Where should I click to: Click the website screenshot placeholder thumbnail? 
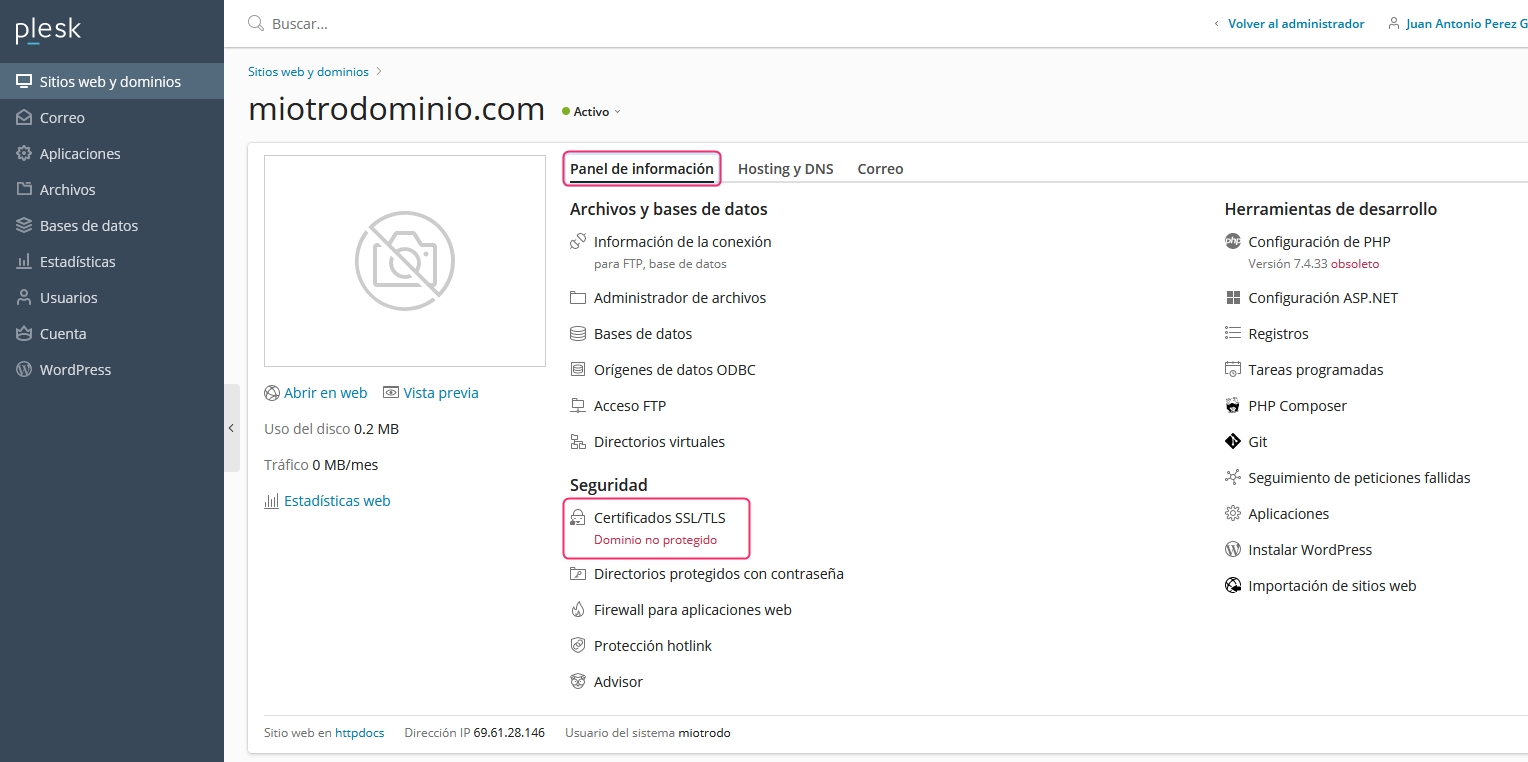404,261
